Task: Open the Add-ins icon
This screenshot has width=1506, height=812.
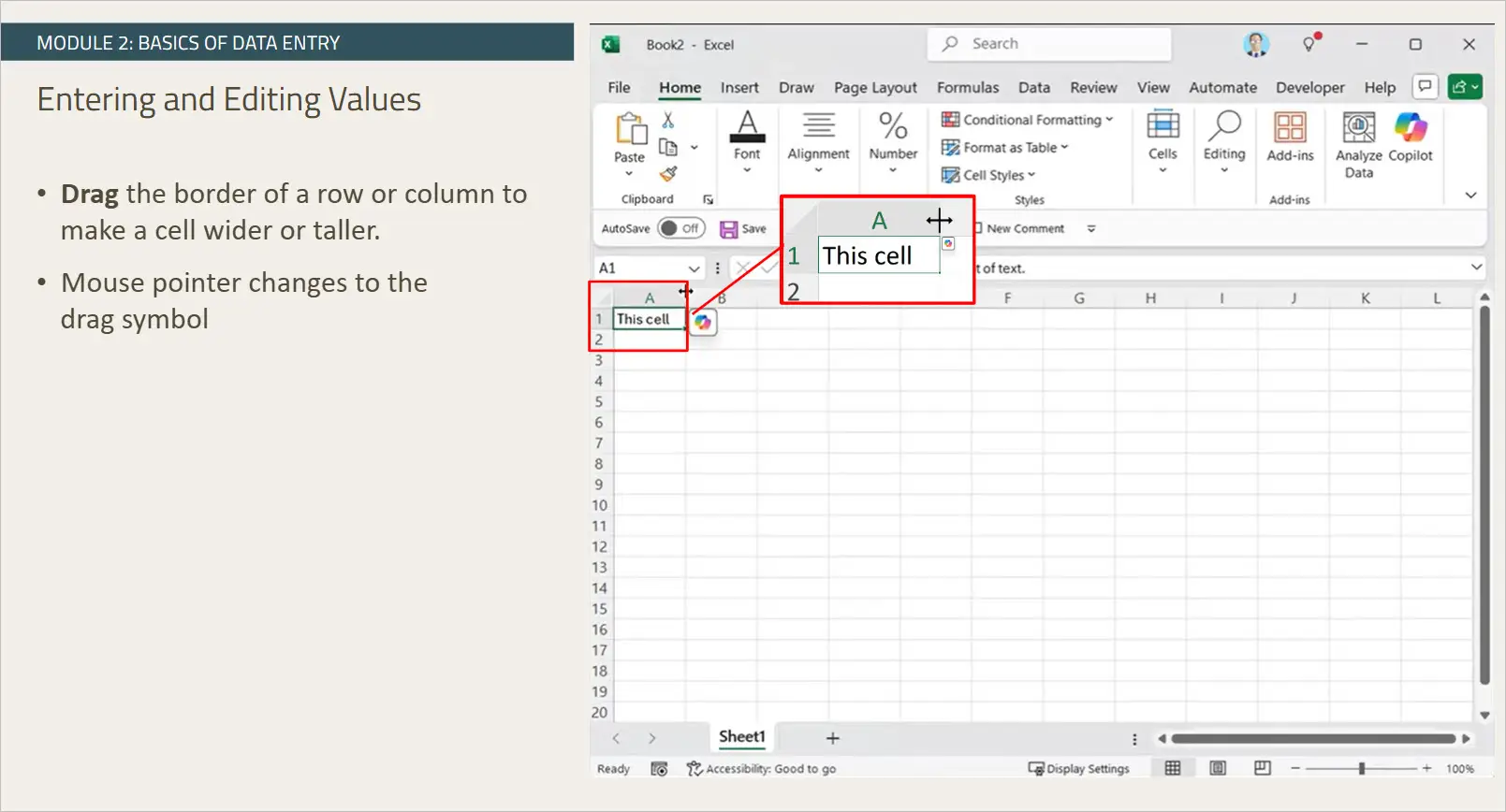Action: tap(1290, 128)
